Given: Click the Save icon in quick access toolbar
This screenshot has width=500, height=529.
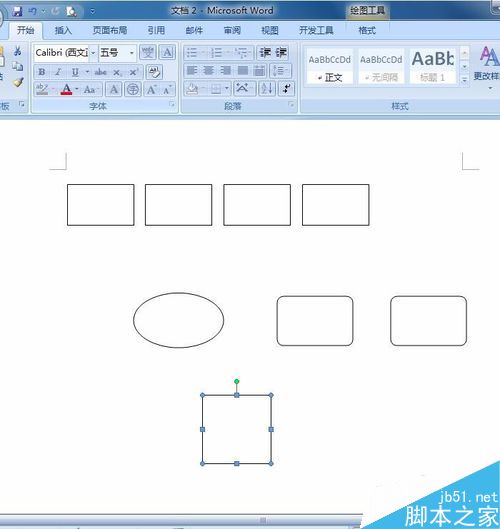Looking at the screenshot, I should point(17,12).
